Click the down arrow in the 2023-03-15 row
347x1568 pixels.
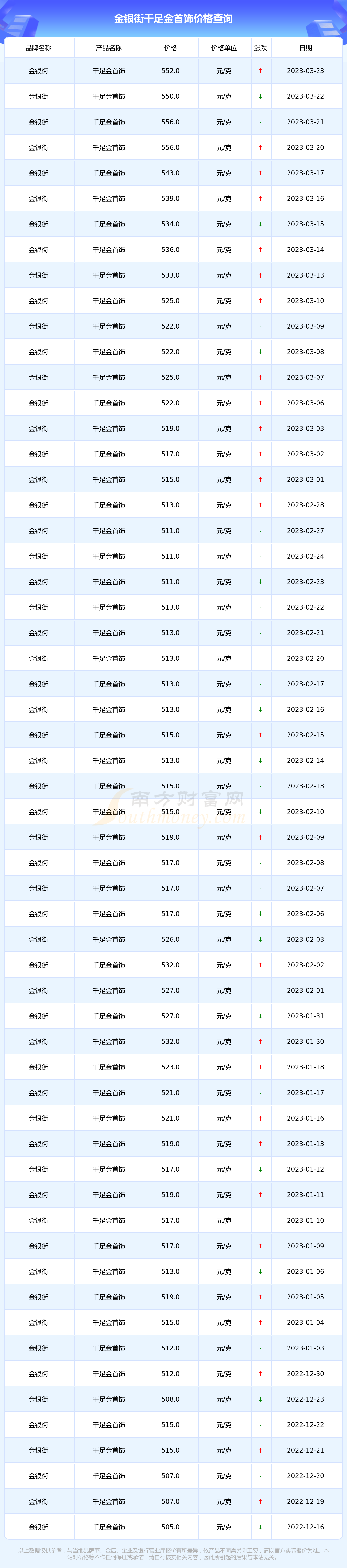coord(260,225)
